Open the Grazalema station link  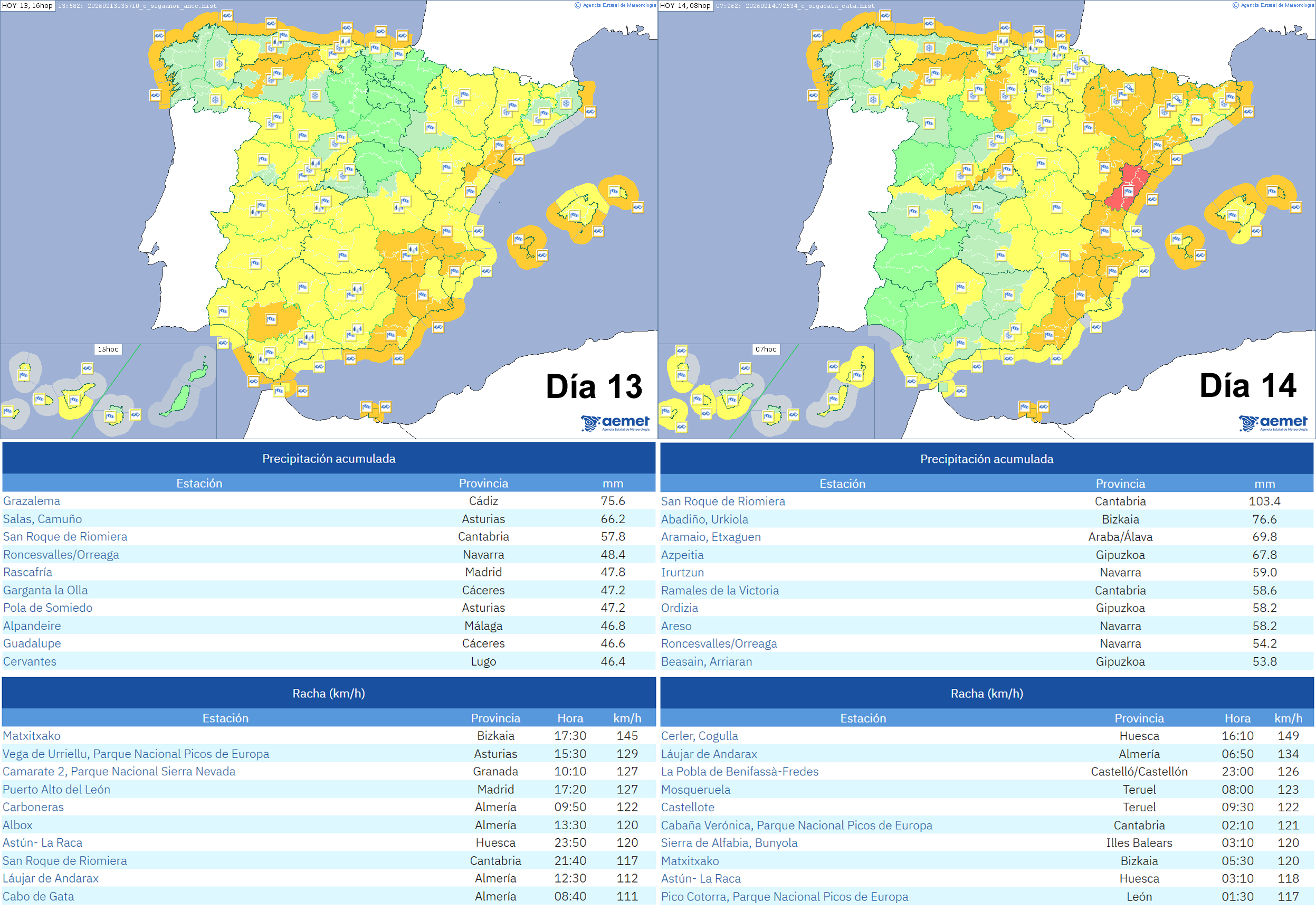(x=31, y=501)
